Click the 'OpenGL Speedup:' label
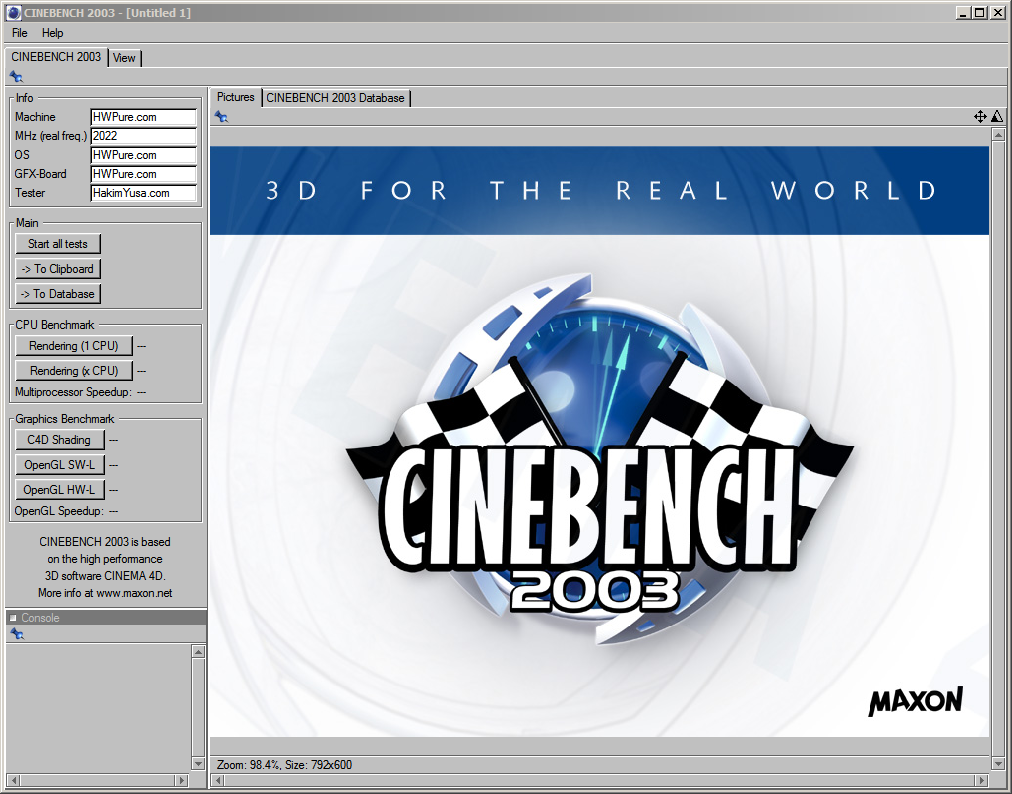Viewport: 1012px width, 794px height. pyautogui.click(x=59, y=511)
